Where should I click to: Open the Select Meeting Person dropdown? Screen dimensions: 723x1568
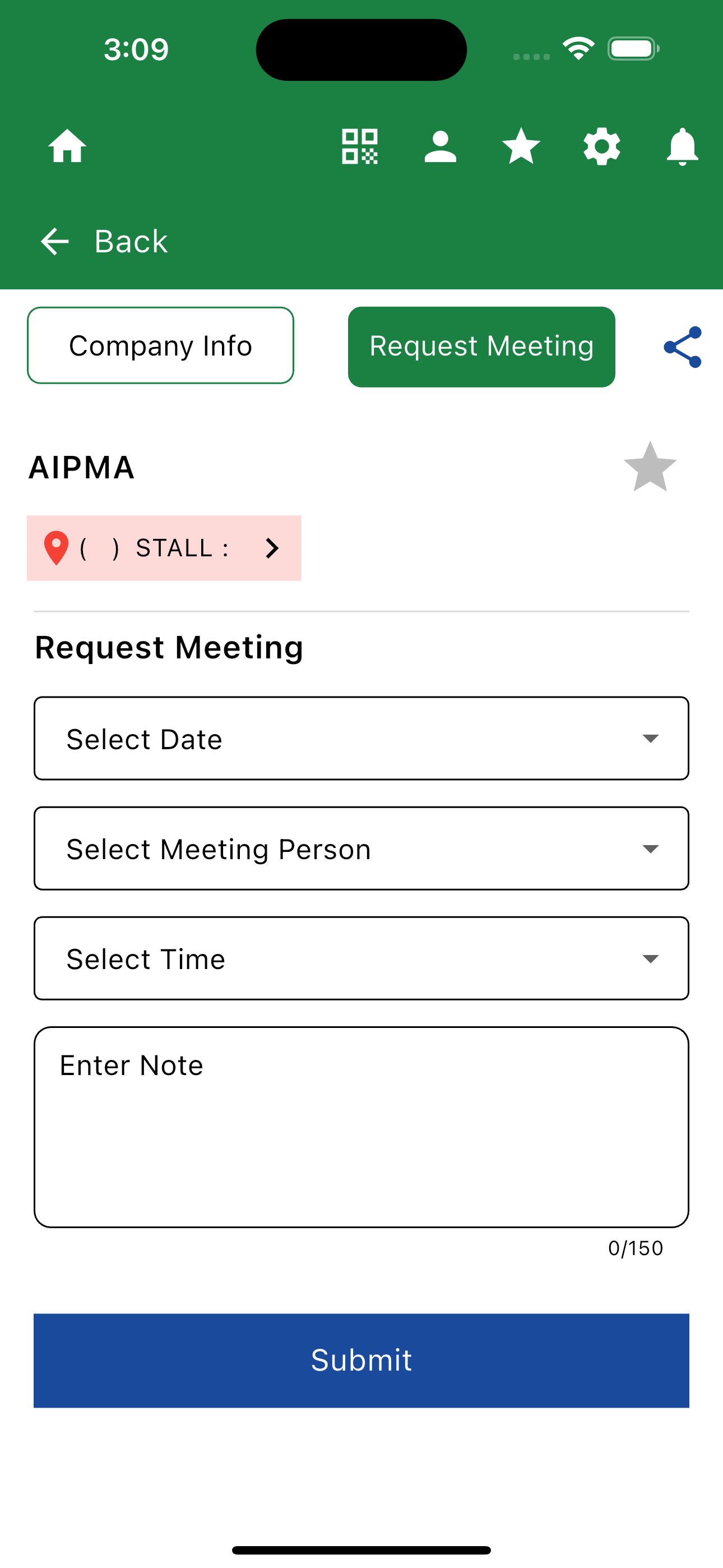click(x=361, y=848)
